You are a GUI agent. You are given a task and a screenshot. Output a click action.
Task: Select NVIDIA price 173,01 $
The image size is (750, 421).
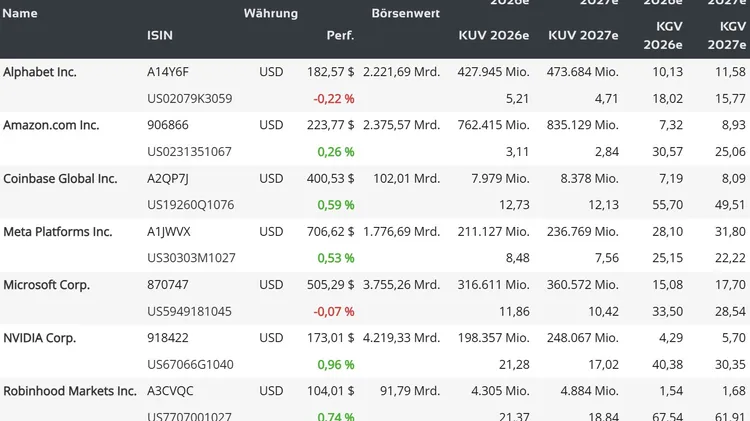[331, 338]
